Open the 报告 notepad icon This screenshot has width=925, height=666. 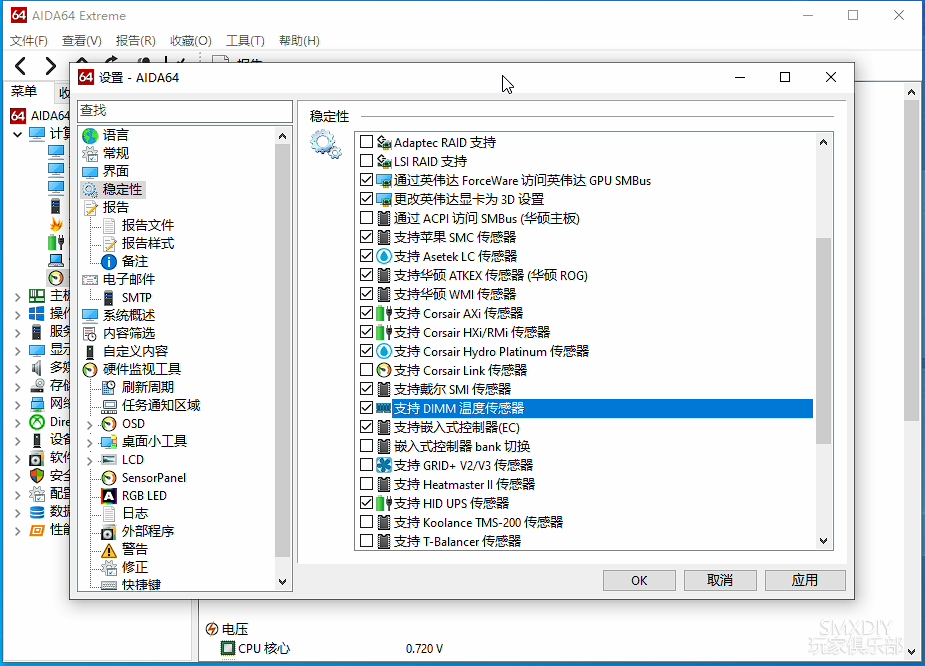(x=90, y=208)
